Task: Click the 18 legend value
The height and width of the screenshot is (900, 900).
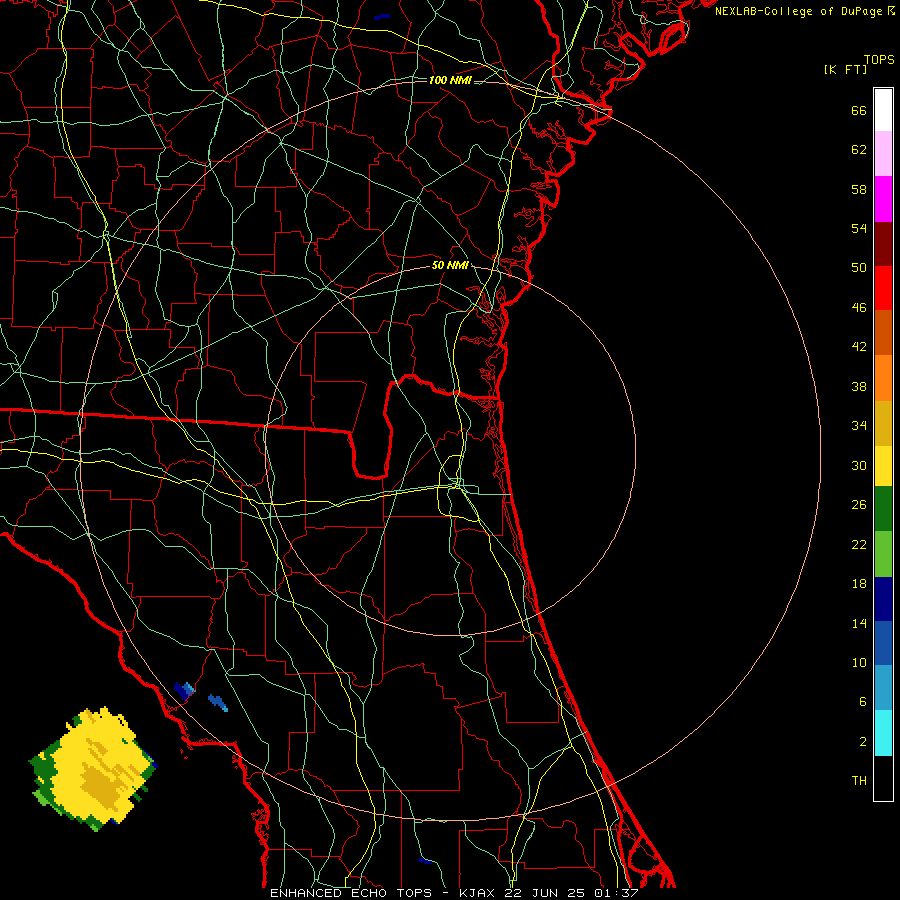Action: coord(859,584)
